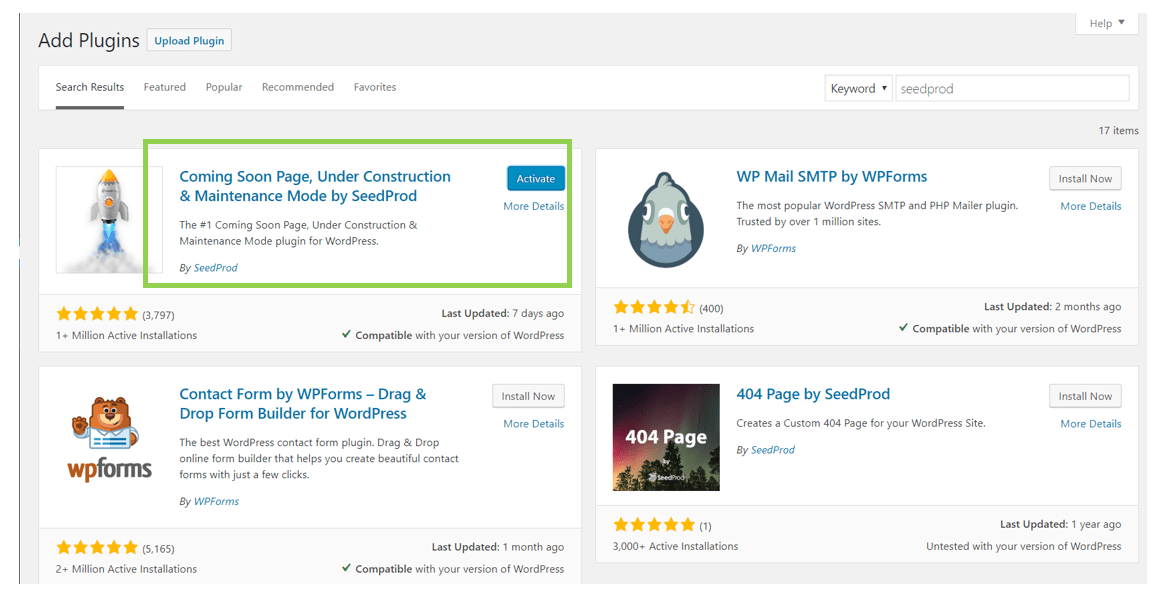Install Contact Form by WPForms plugin
1156x614 pixels.
pyautogui.click(x=528, y=396)
